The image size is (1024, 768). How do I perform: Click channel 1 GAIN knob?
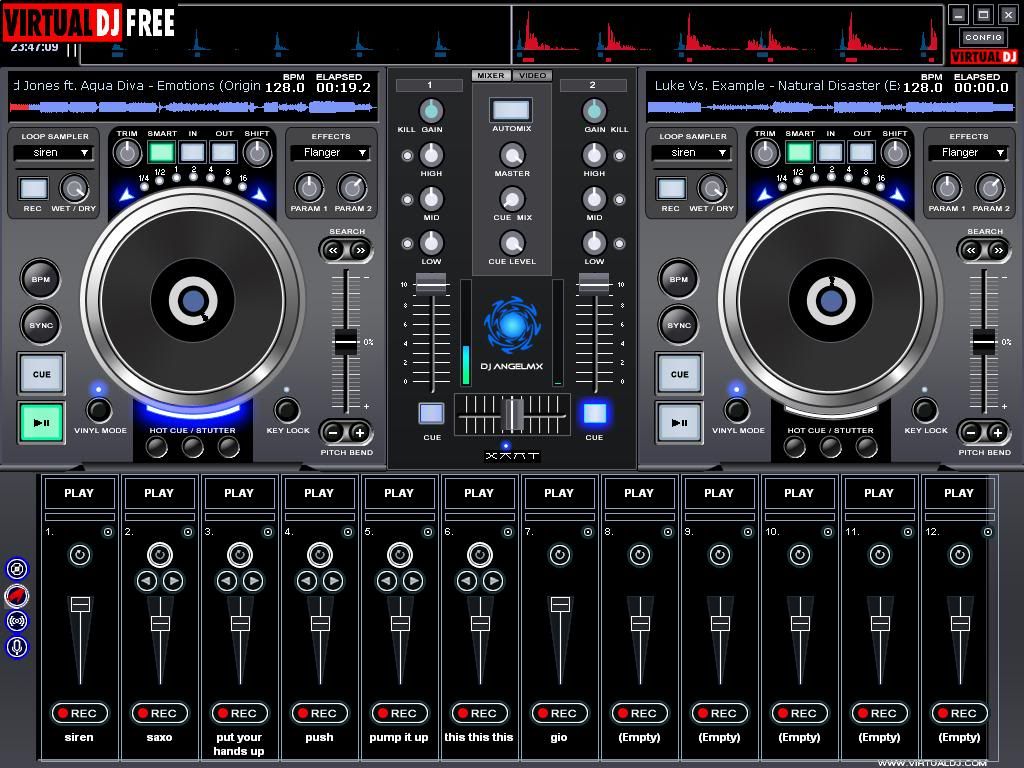[431, 111]
